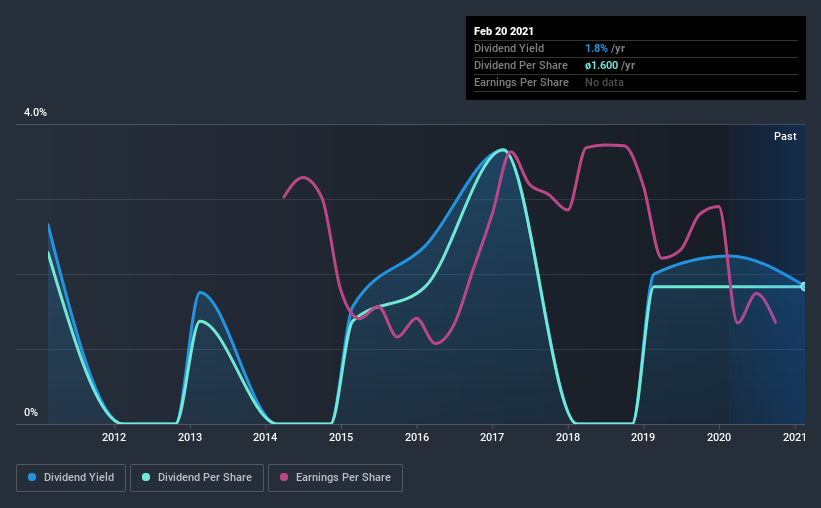Select the 2019 x-axis label
This screenshot has height=508, width=821.
coord(643,437)
